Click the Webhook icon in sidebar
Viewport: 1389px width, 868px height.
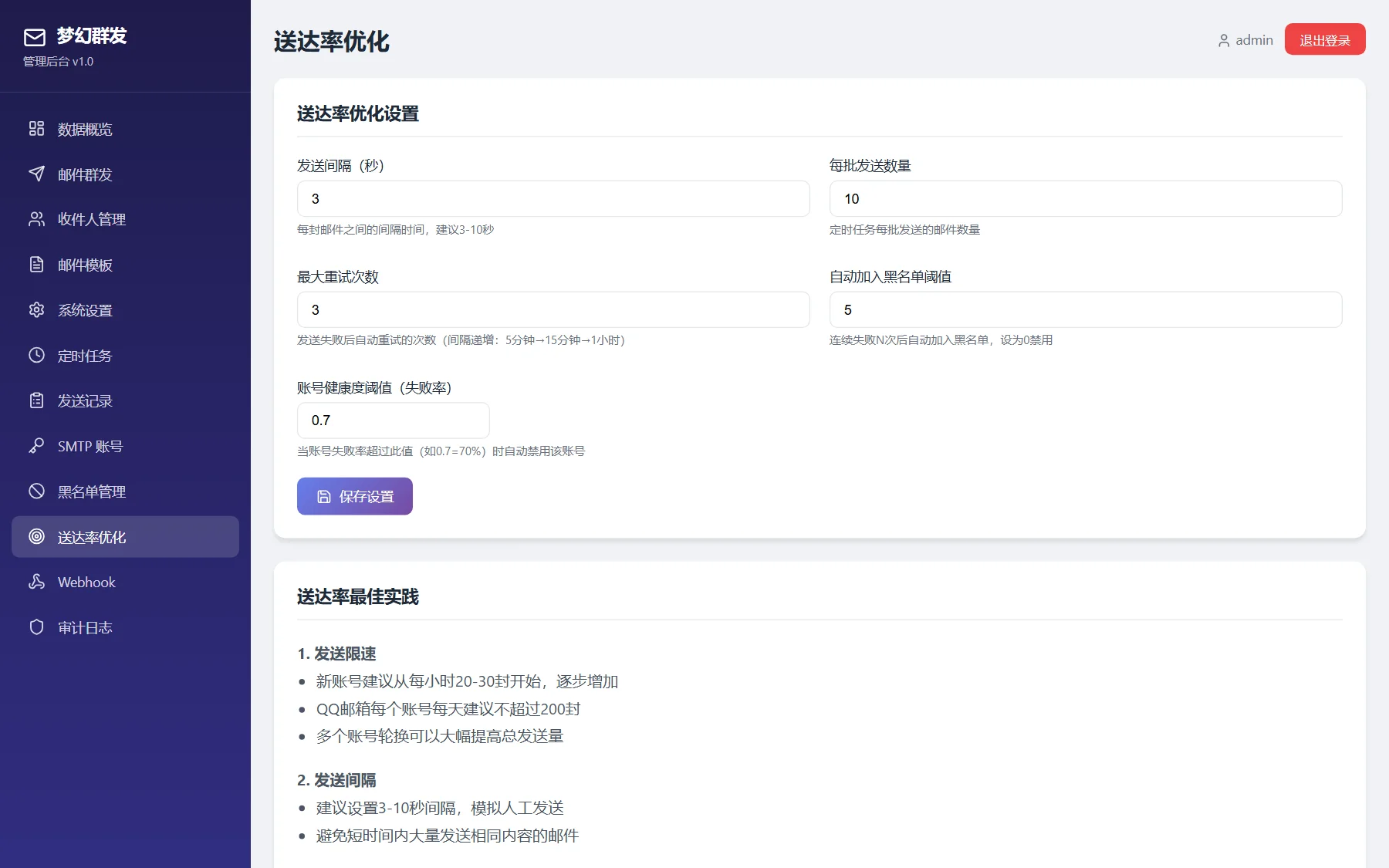(36, 582)
